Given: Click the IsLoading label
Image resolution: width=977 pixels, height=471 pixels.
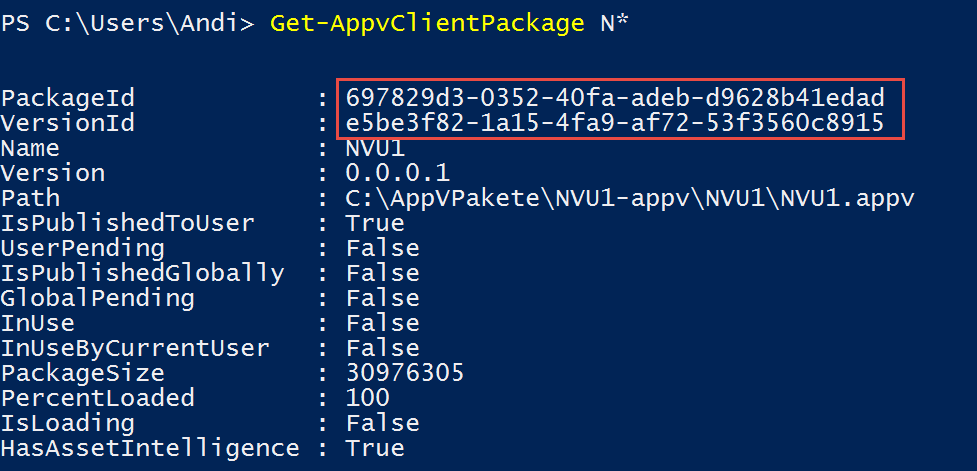Looking at the screenshot, I should [67, 422].
